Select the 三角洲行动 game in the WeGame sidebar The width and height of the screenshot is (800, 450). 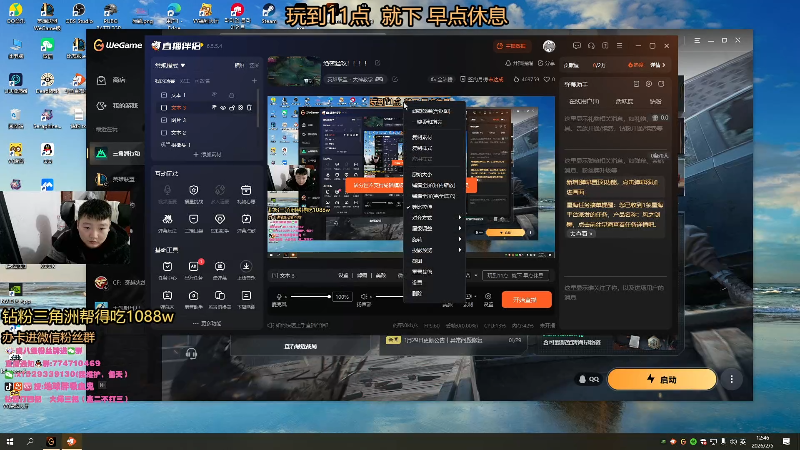click(117, 153)
